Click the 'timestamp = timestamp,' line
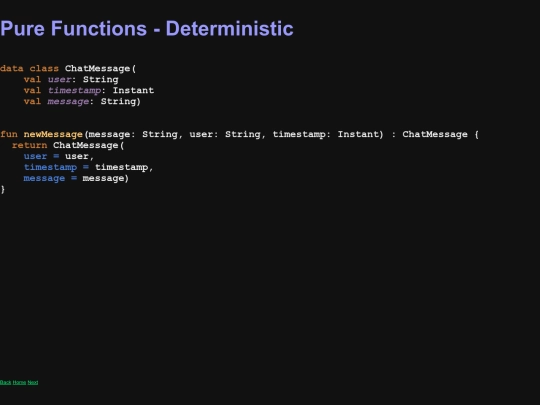Screen dimensions: 540x405 coord(88,167)
